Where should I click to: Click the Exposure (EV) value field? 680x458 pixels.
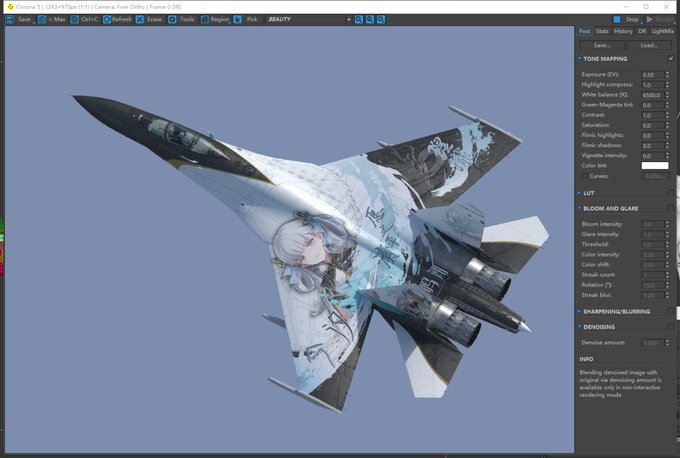tap(653, 75)
